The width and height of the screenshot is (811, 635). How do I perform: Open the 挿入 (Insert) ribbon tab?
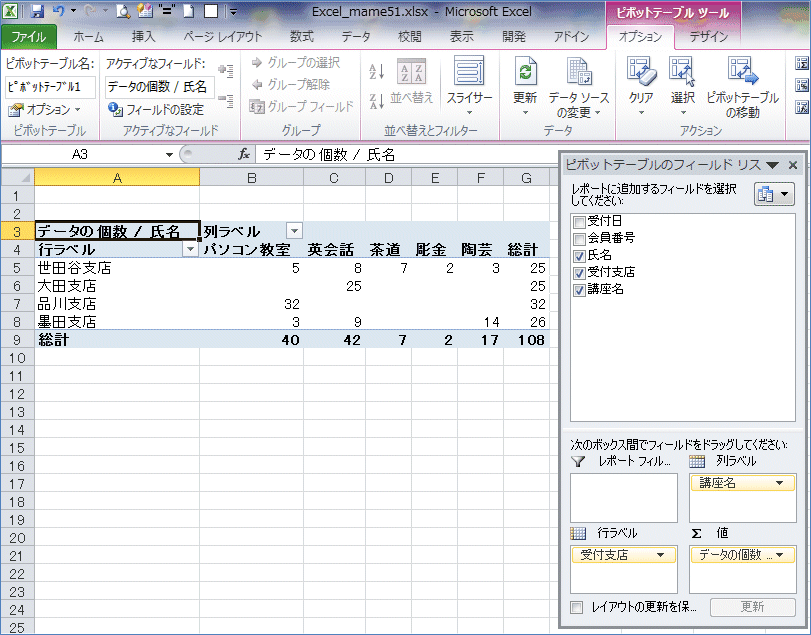tap(143, 37)
